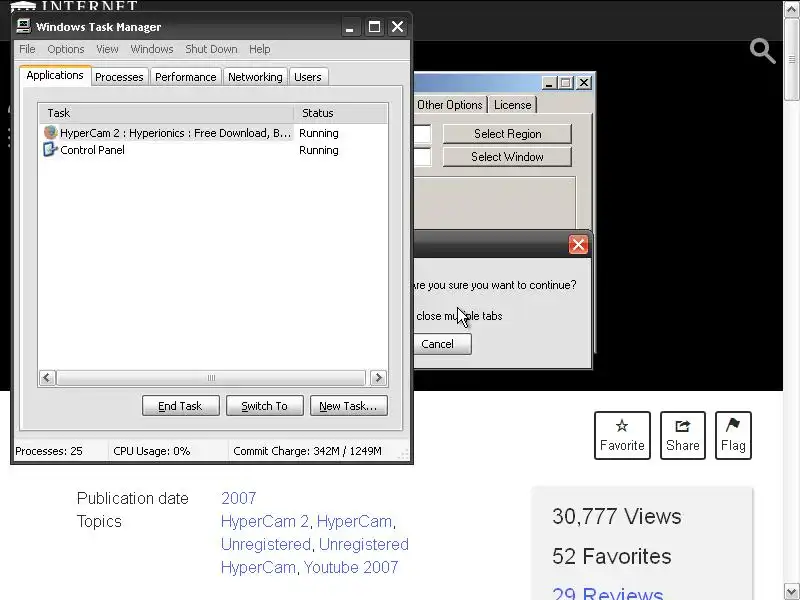Click the webpage scrollbar up arrow

[x=791, y=10]
